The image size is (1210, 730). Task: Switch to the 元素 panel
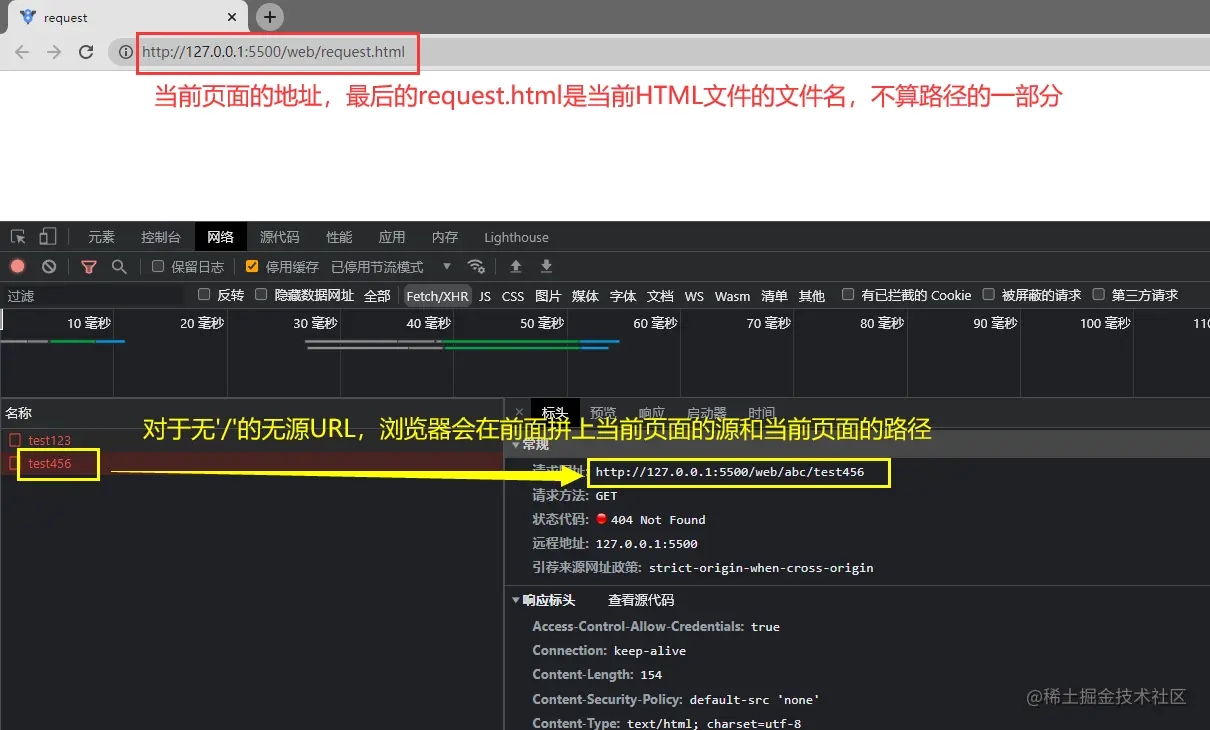101,237
